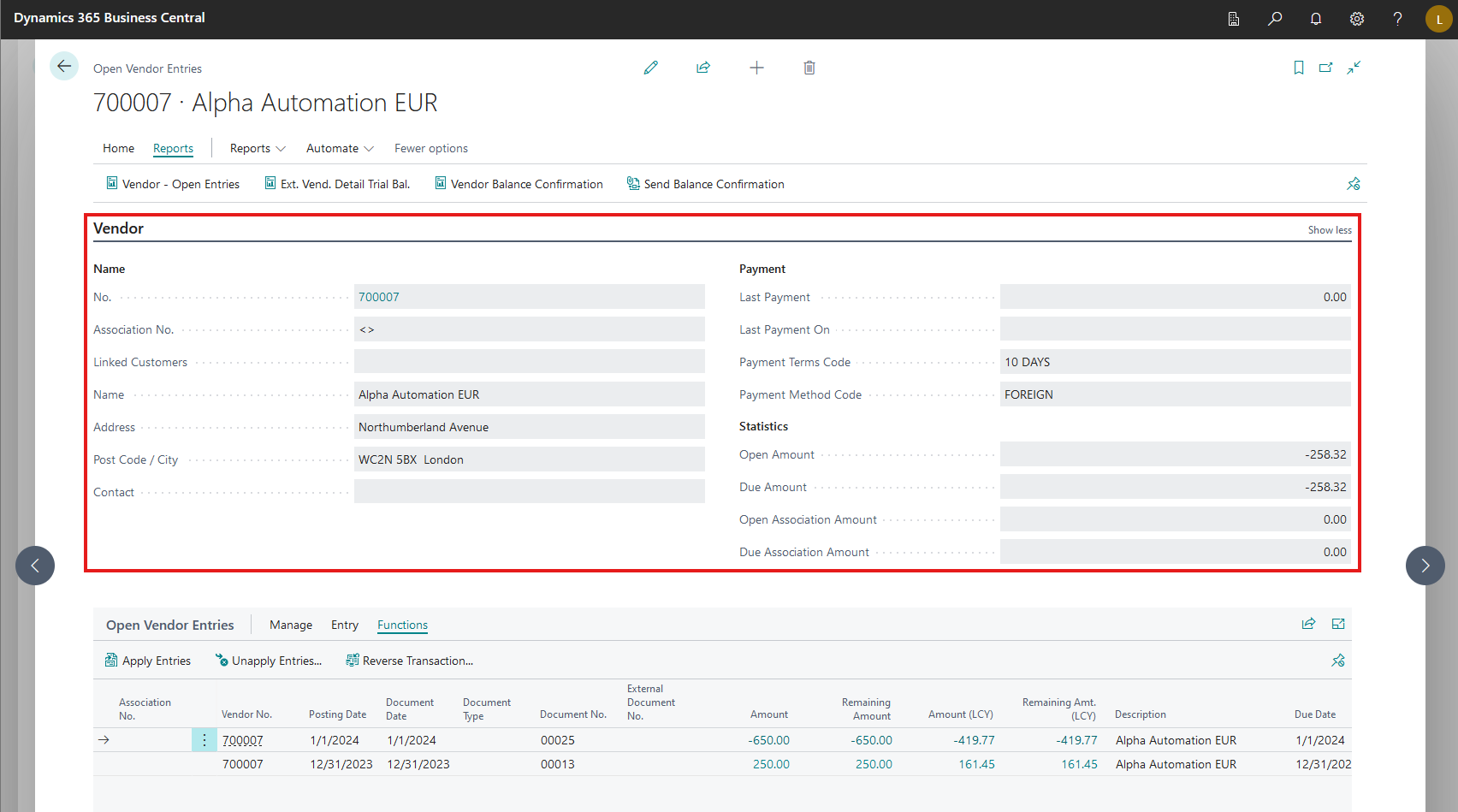Screen dimensions: 1458x812
Task: Click the search magnifier icon
Action: 1275,19
